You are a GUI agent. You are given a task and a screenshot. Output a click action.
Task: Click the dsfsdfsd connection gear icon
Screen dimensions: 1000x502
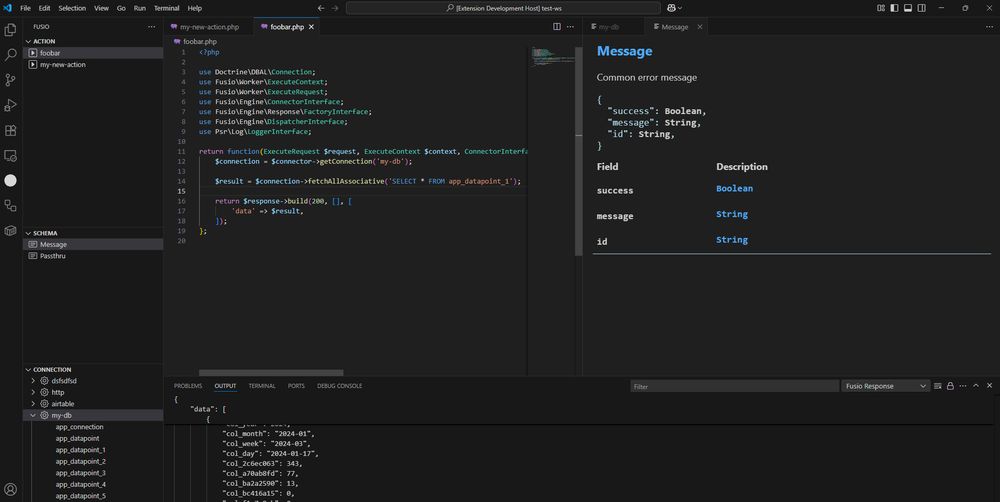click(x=45, y=381)
